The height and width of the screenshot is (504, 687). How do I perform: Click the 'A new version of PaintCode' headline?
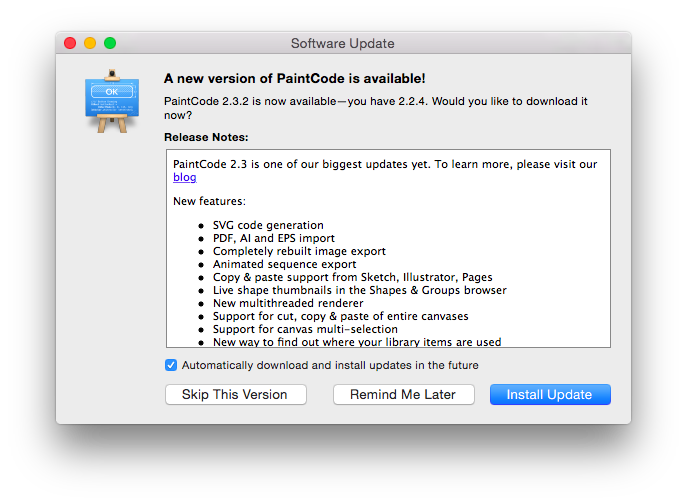294,78
